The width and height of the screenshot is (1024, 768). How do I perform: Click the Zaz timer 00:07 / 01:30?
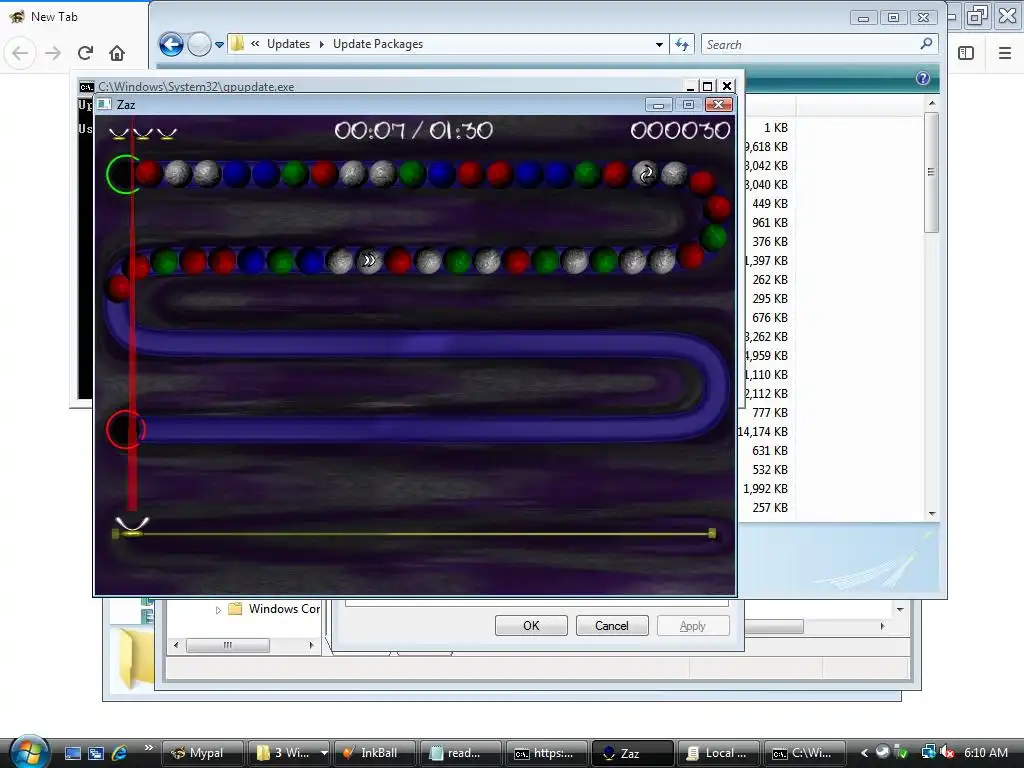pos(414,131)
